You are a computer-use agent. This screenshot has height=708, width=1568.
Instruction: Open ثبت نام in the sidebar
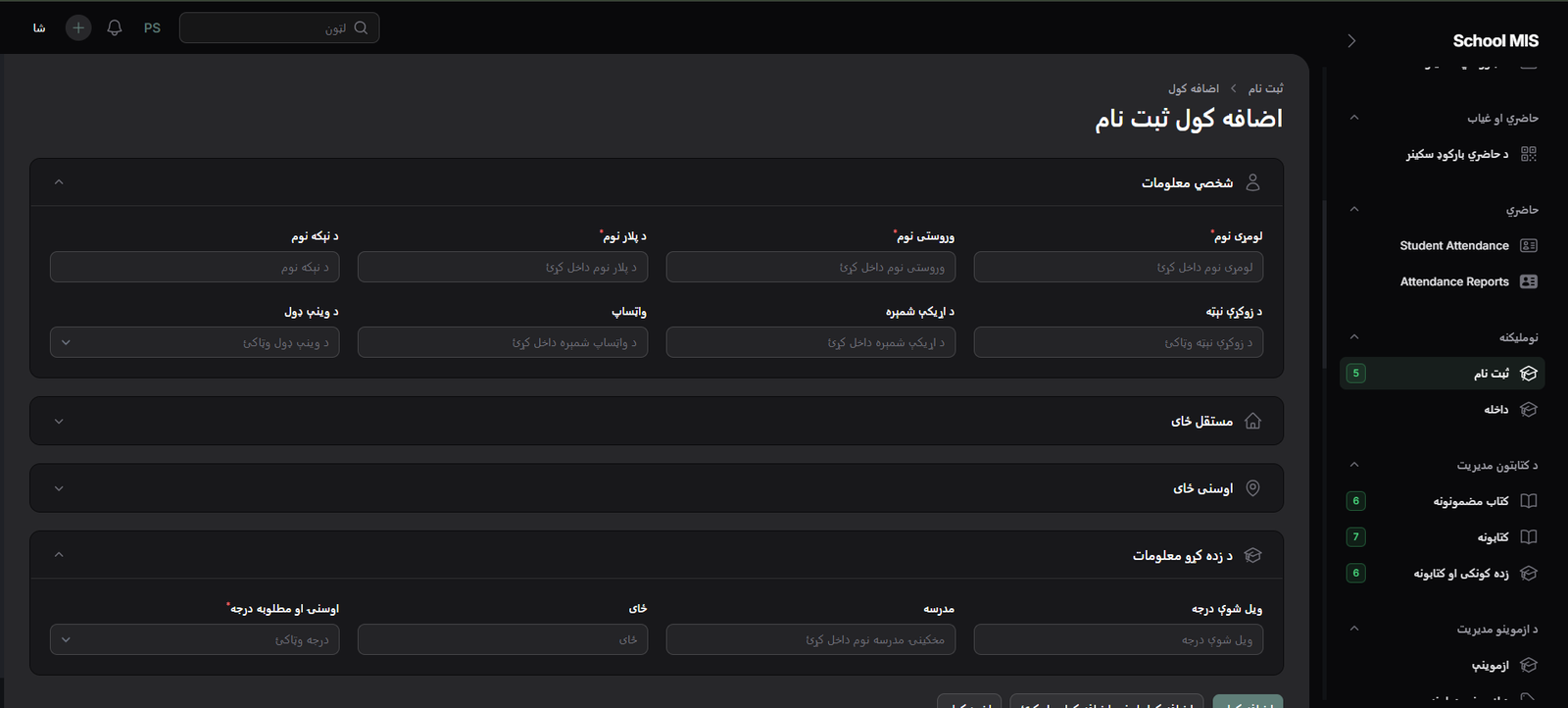(x=1491, y=374)
